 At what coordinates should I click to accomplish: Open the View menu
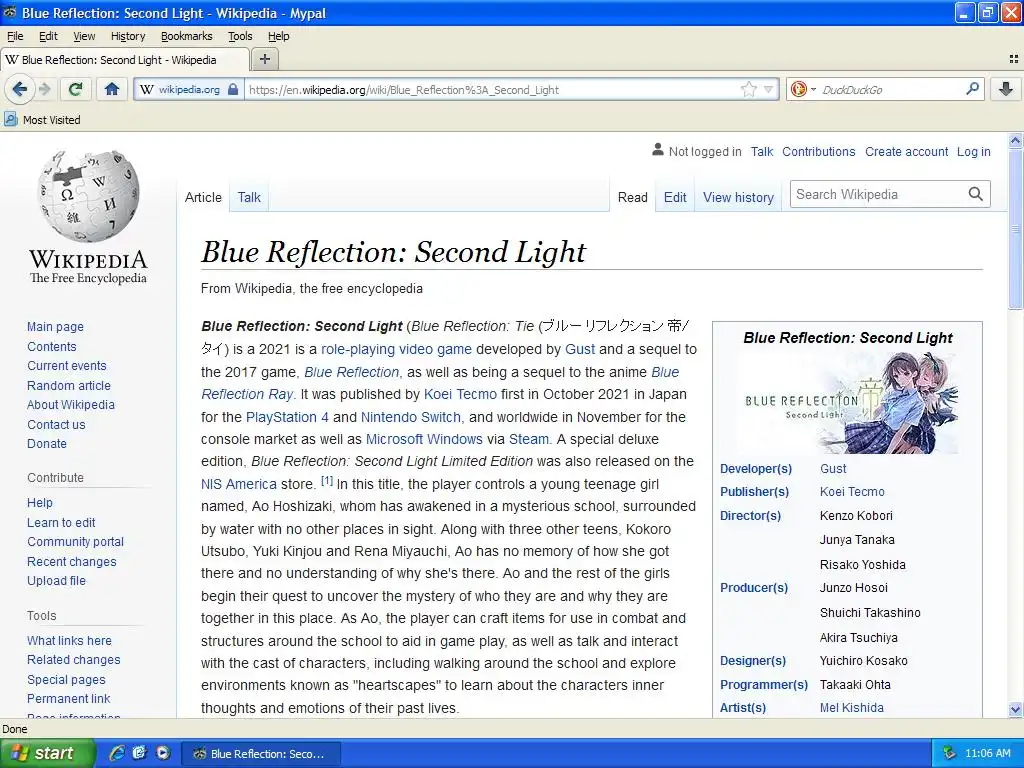(x=84, y=36)
